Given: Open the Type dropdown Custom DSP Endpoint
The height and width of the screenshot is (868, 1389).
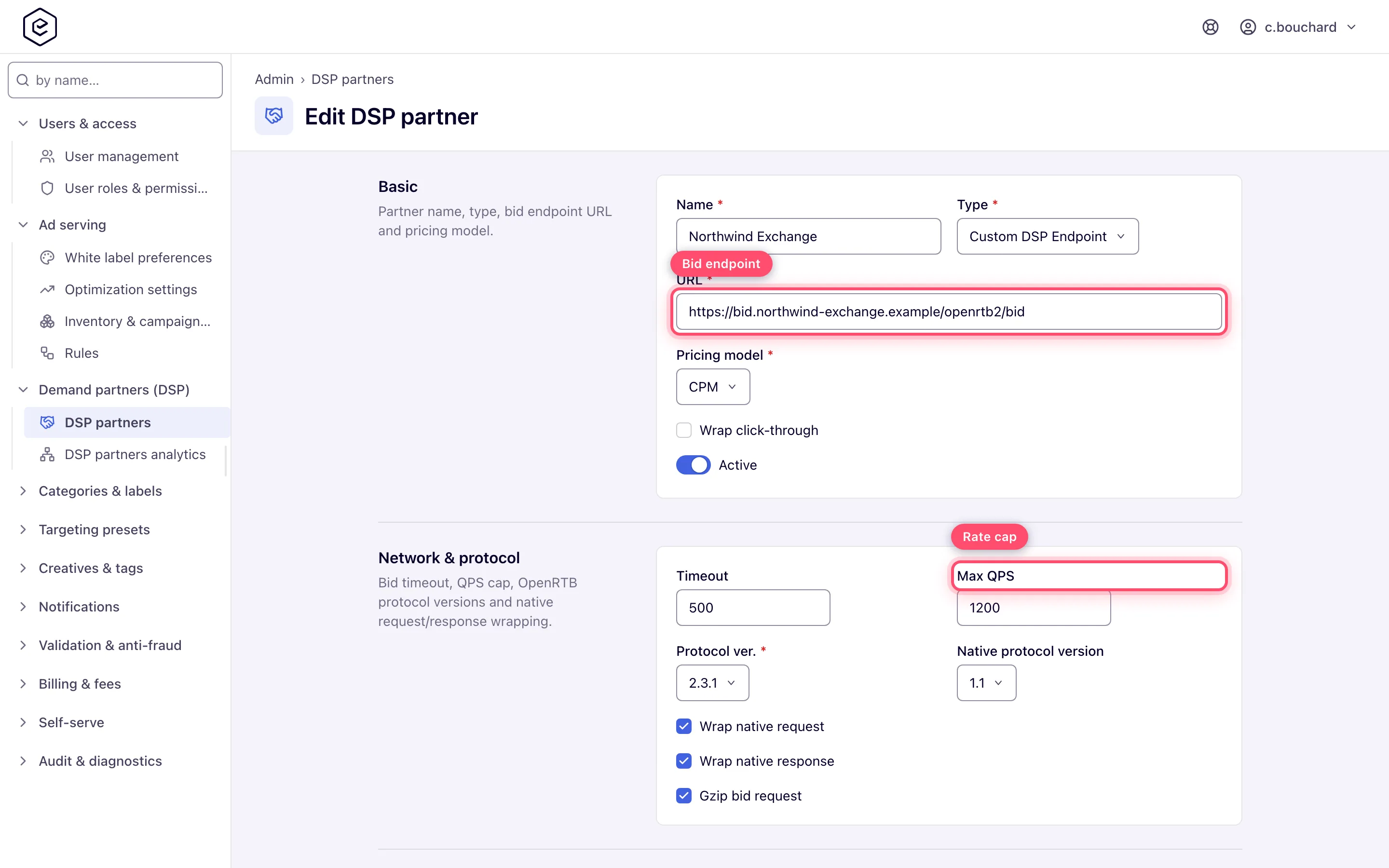Looking at the screenshot, I should (1048, 236).
